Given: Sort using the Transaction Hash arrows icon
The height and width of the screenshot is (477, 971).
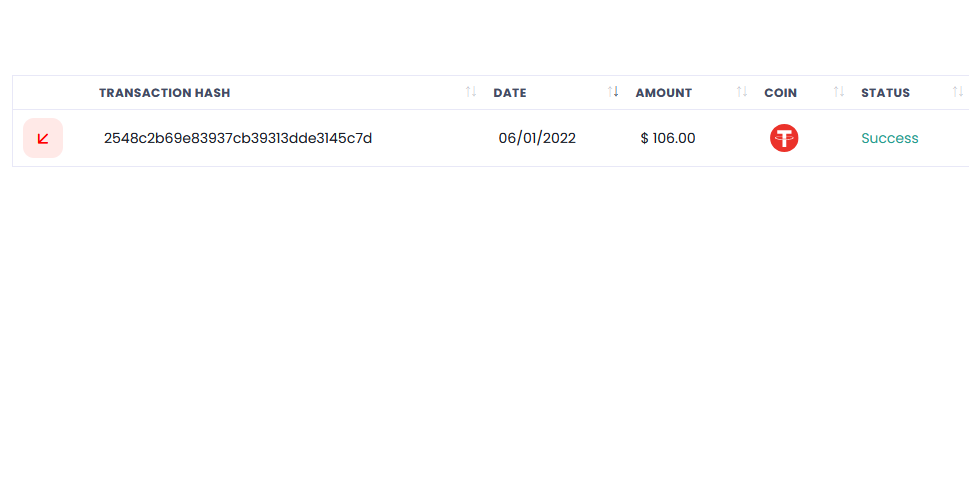Looking at the screenshot, I should pos(471,92).
